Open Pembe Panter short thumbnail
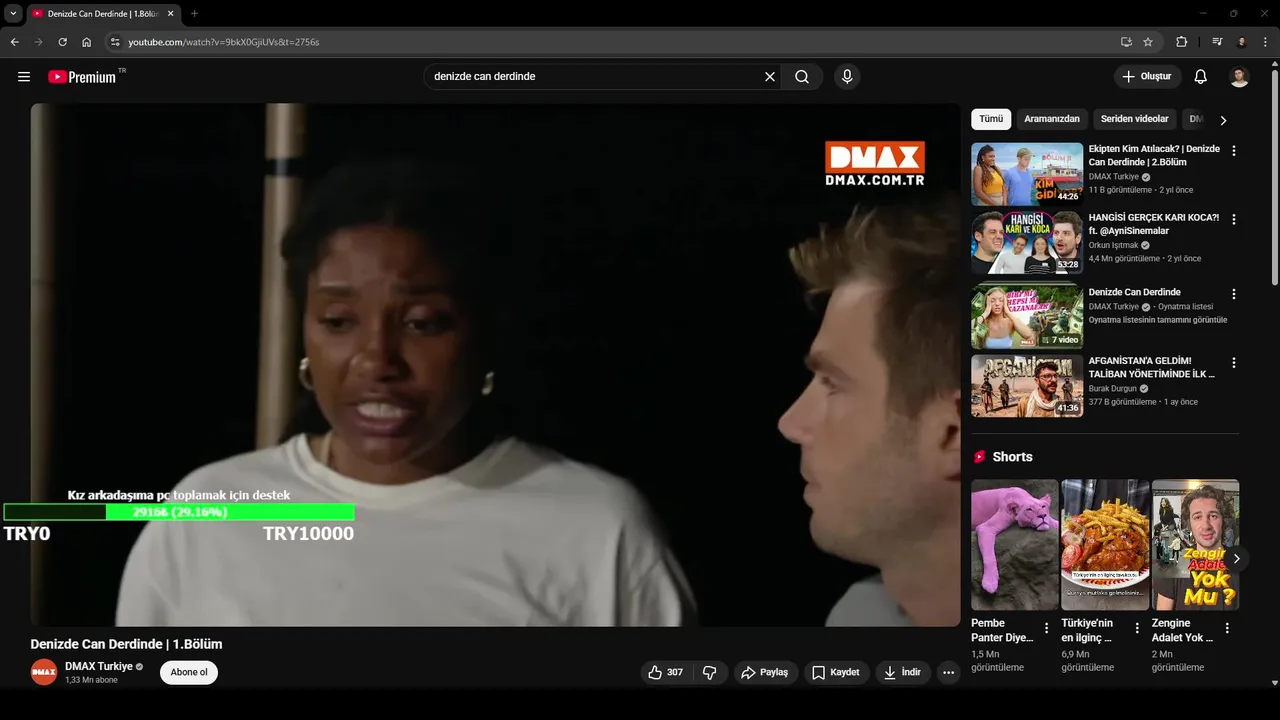Viewport: 1280px width, 720px height. coord(1015,545)
